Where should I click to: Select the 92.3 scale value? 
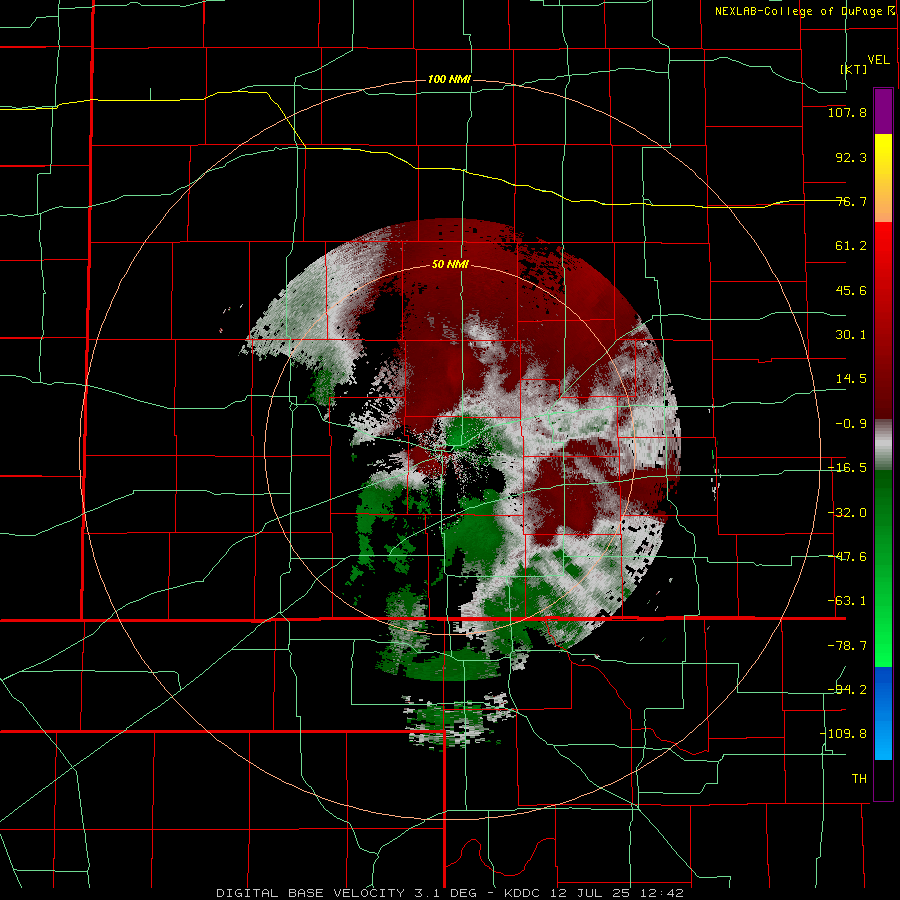pyautogui.click(x=851, y=157)
